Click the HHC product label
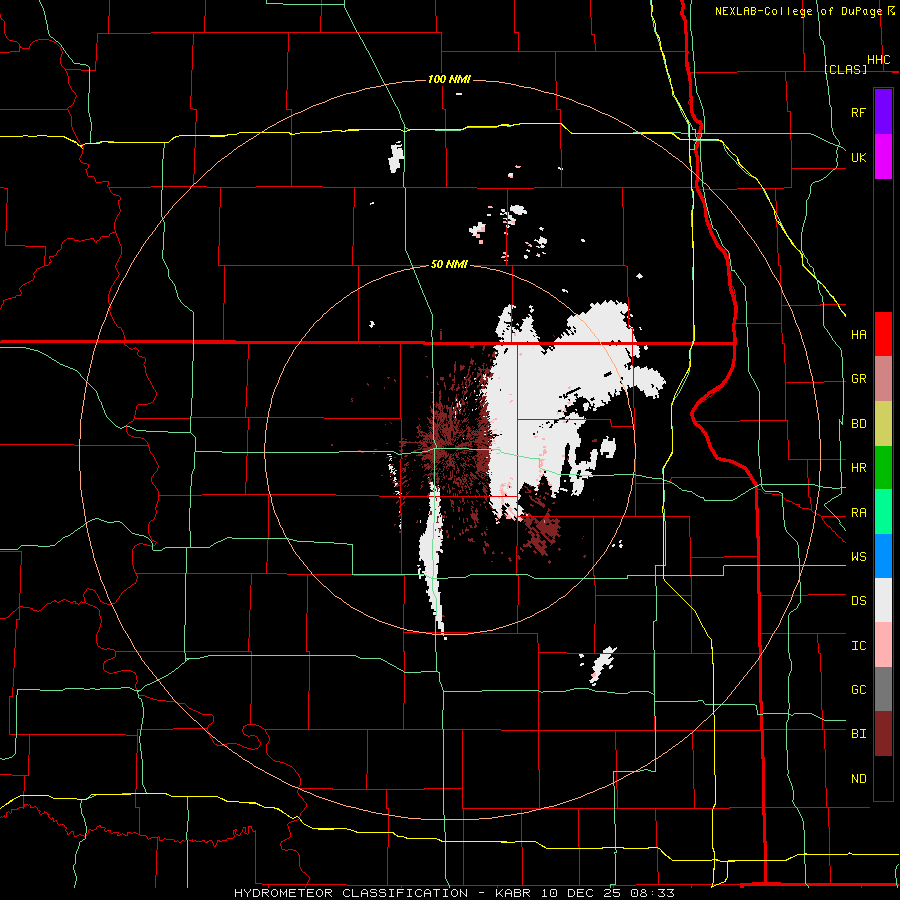 coord(878,60)
